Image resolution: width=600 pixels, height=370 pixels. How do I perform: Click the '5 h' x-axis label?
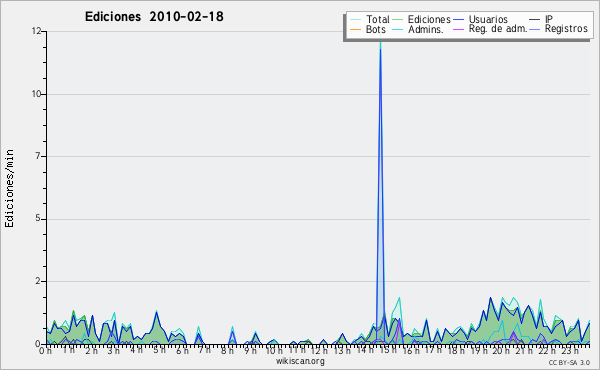[x=160, y=350]
